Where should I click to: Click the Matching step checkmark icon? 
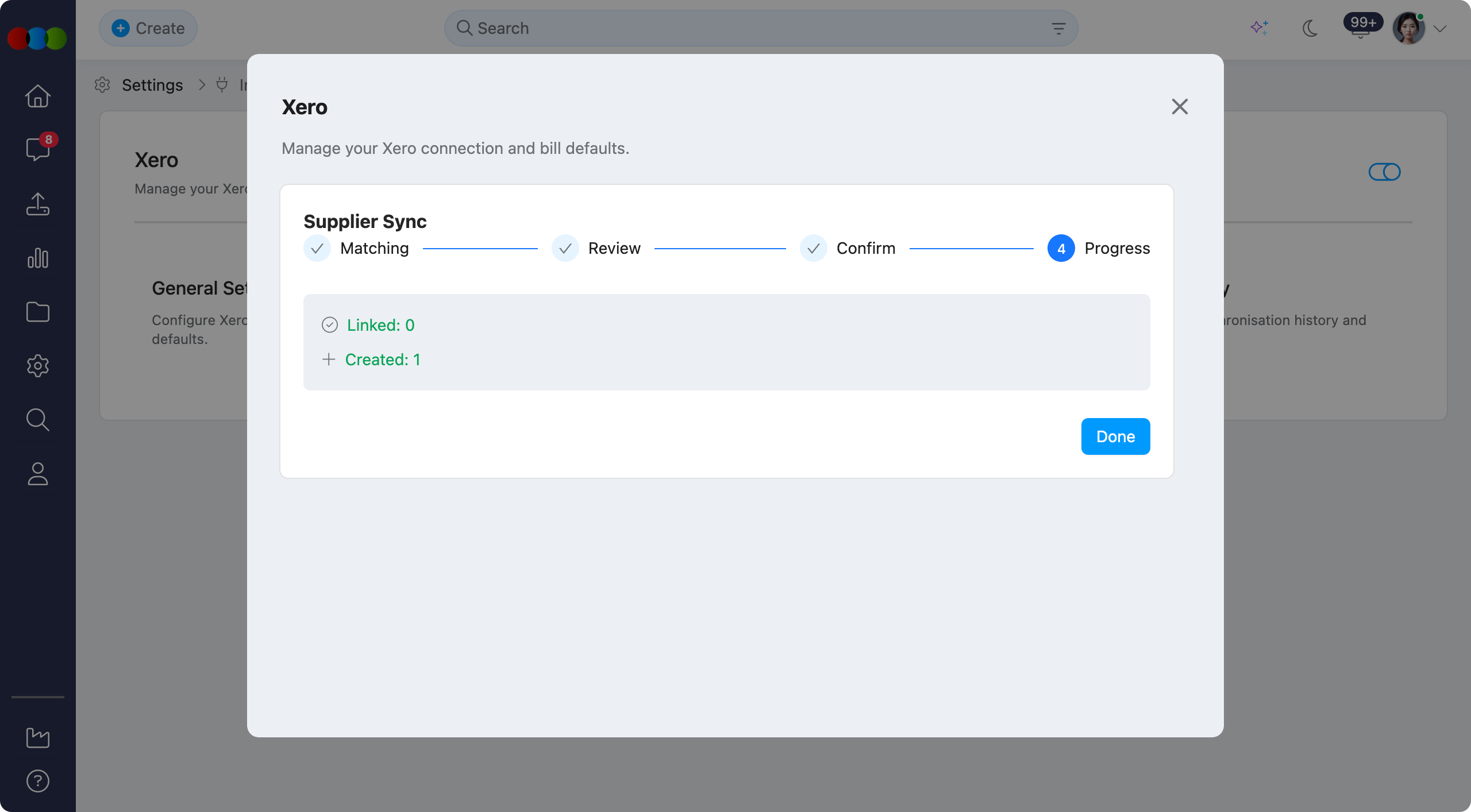(x=317, y=248)
